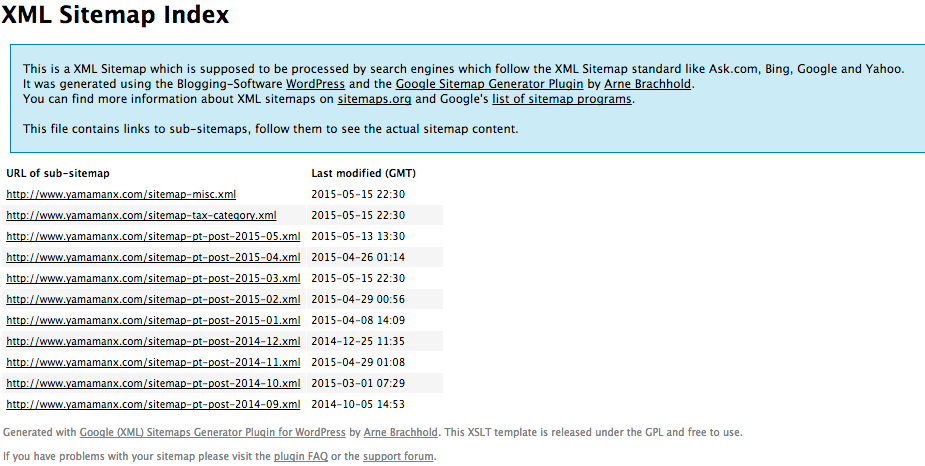Open sitemap-pt-post-2015-02.xml sub-sitemap

pyautogui.click(x=153, y=299)
